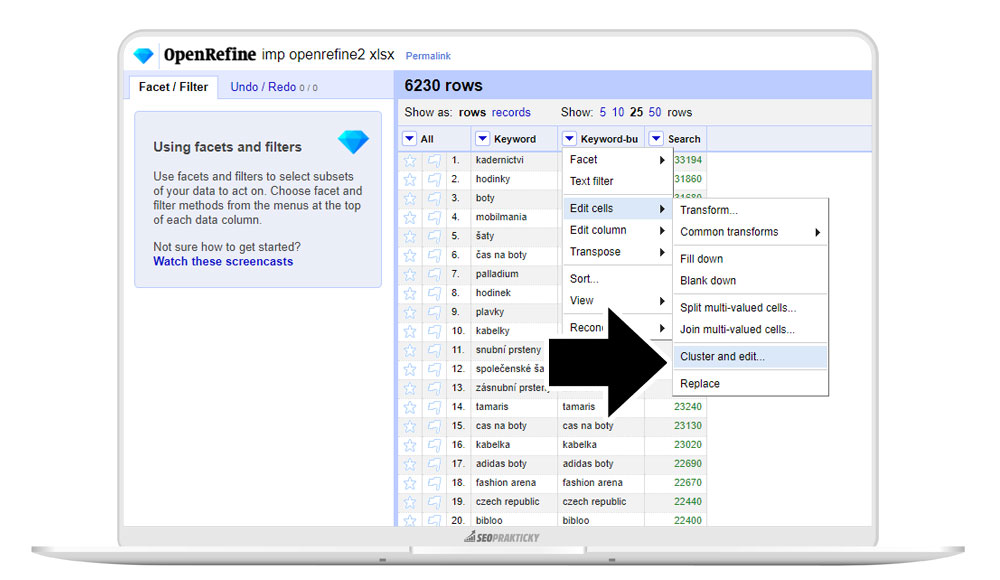Click the 23240 value in the tamaris row
Image resolution: width=1000 pixels, height=580 pixels.
(688, 407)
